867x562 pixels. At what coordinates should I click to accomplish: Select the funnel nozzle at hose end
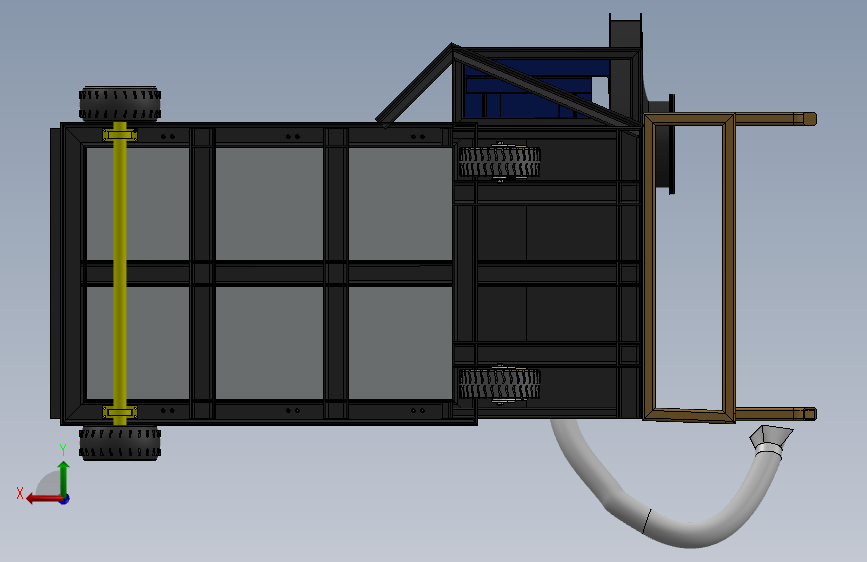771,440
